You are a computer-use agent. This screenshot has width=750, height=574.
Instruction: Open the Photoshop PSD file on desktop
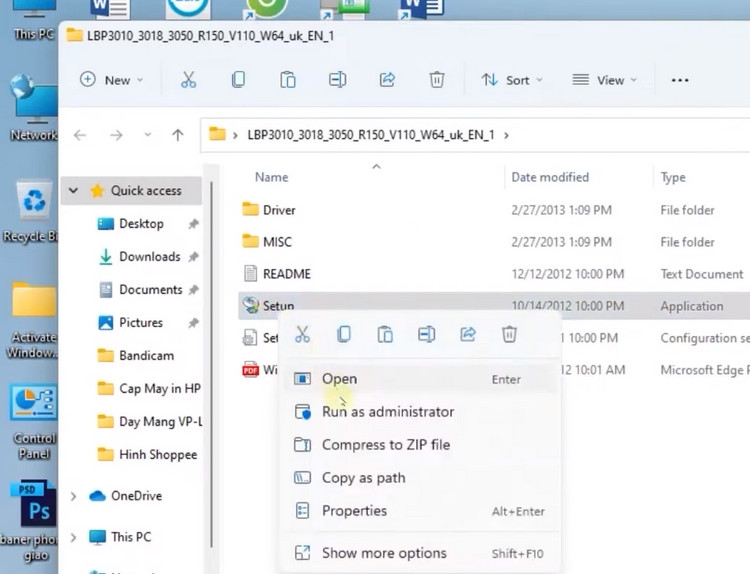click(33, 521)
